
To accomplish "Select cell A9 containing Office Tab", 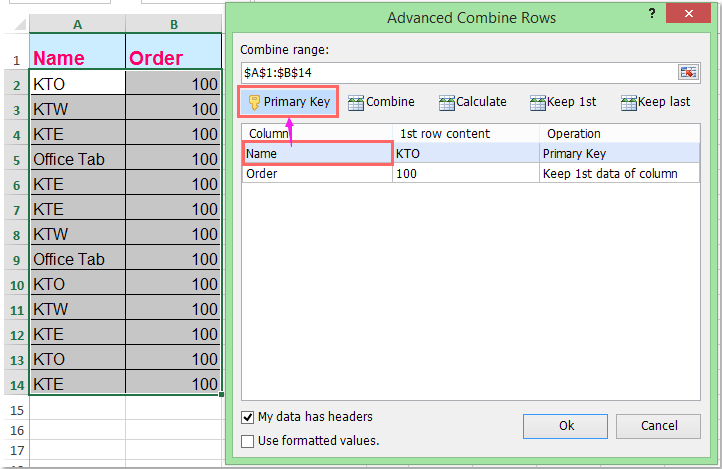I will (77, 259).
